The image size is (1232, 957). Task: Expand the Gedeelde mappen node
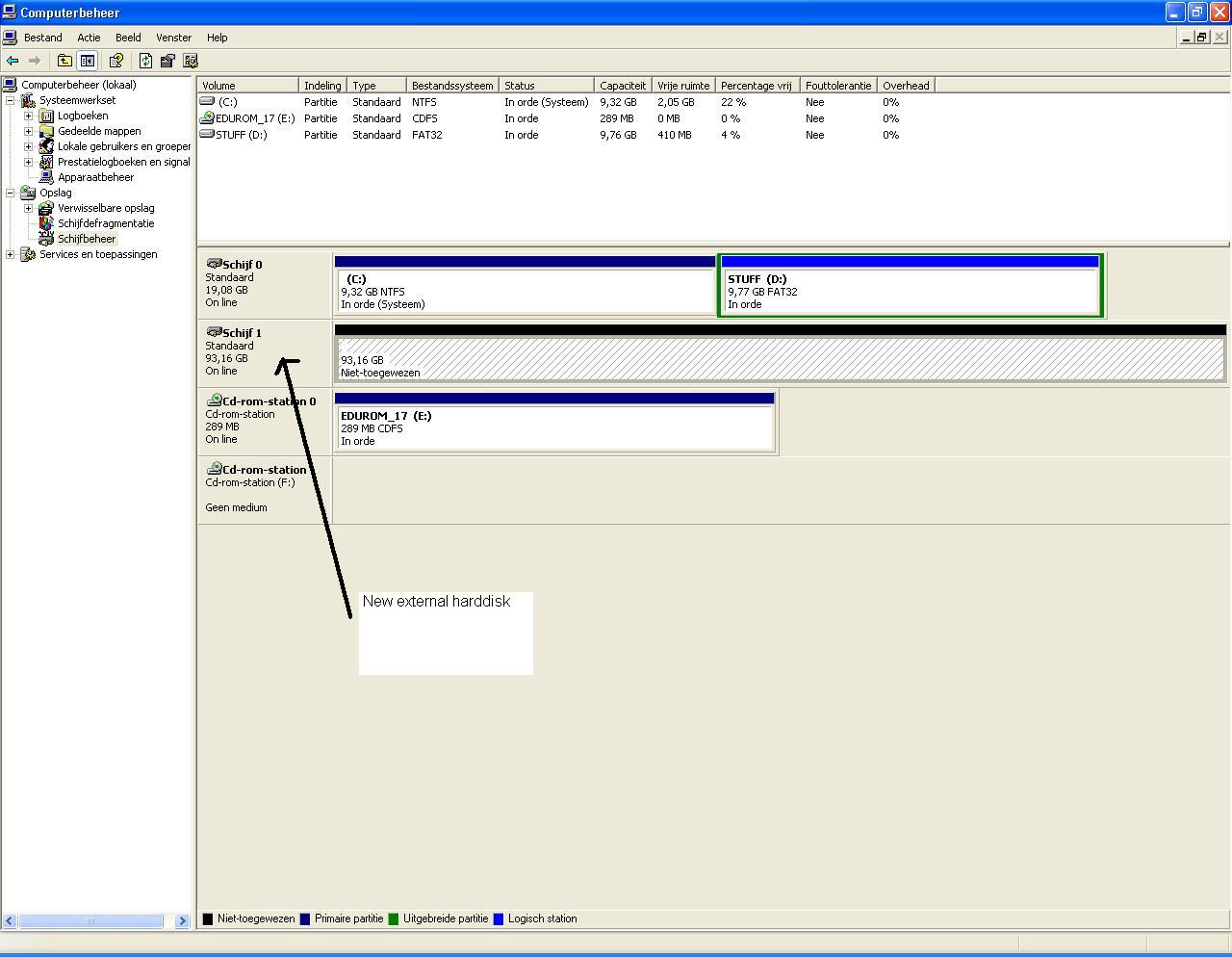29,131
